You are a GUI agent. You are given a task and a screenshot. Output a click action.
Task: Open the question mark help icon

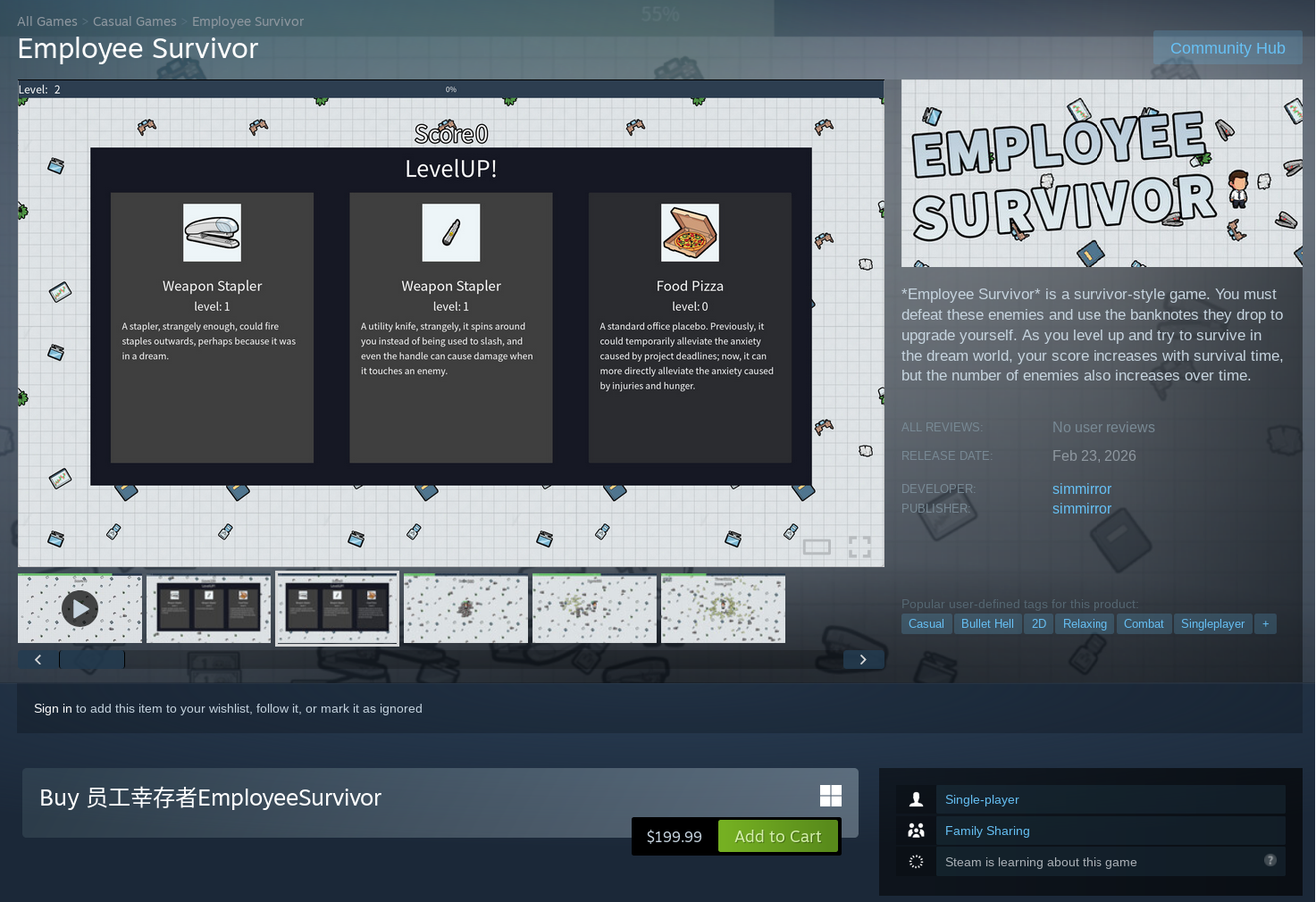1270,860
